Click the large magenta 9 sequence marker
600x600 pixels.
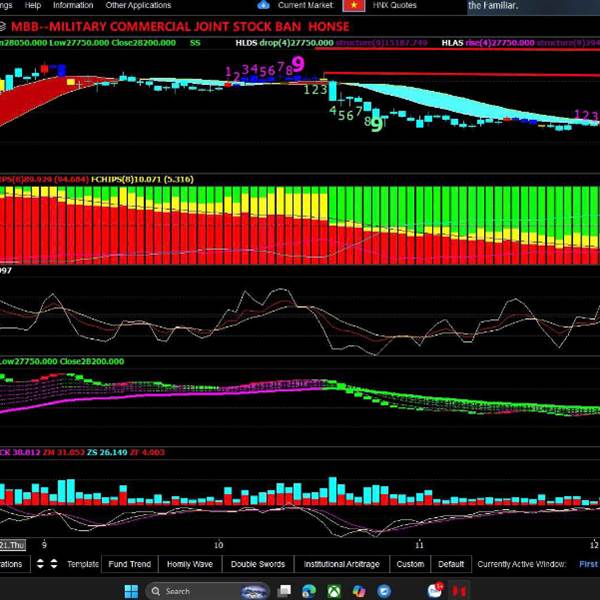299,64
